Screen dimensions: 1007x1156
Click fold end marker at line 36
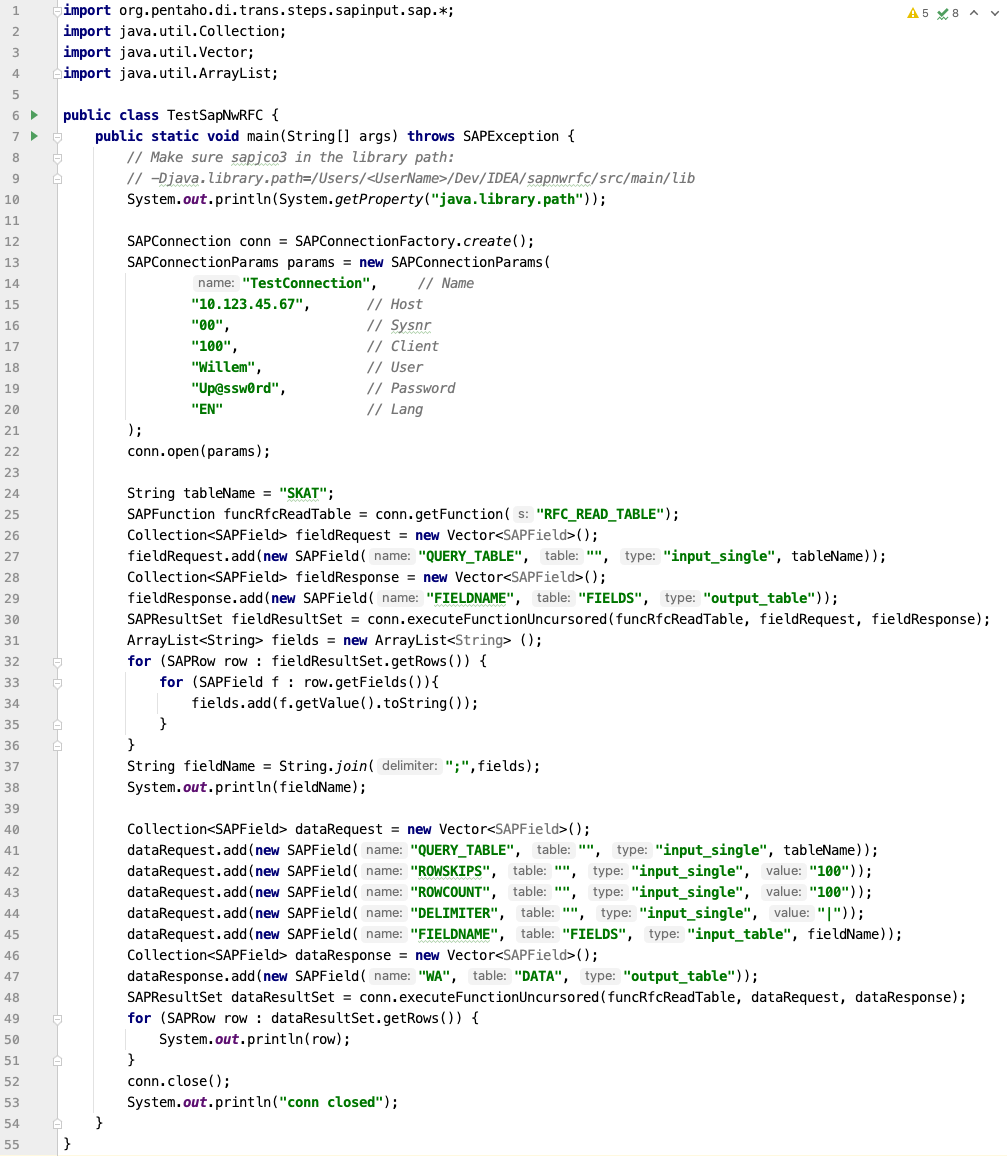point(58,746)
